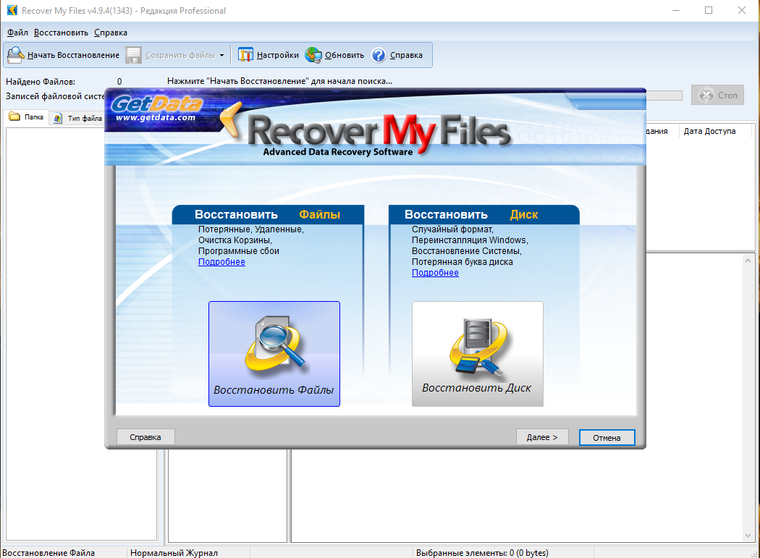
Task: Select the Восстановить Файлы large option
Action: click(x=274, y=354)
